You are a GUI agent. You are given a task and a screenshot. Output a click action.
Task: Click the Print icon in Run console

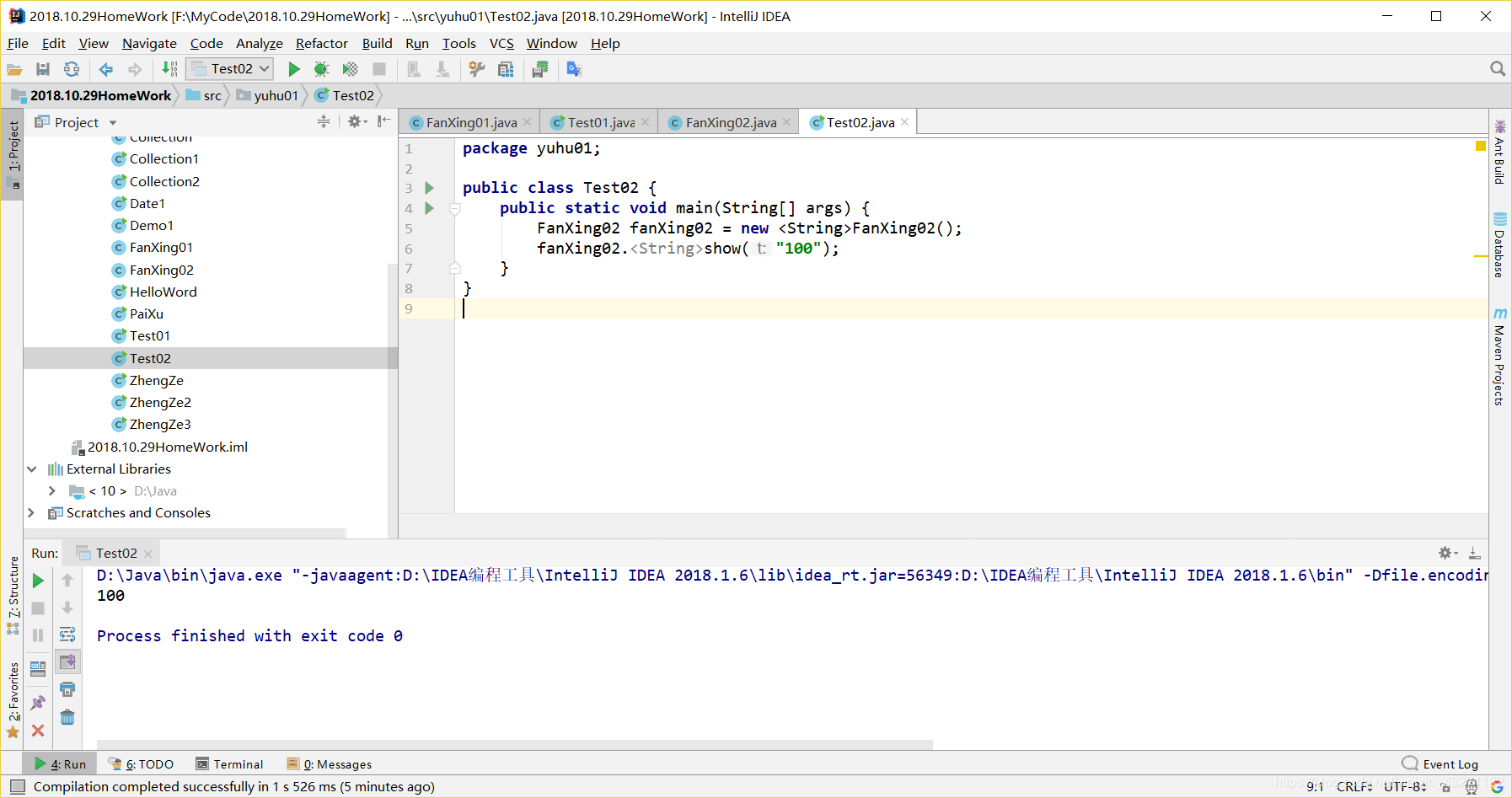(x=67, y=689)
